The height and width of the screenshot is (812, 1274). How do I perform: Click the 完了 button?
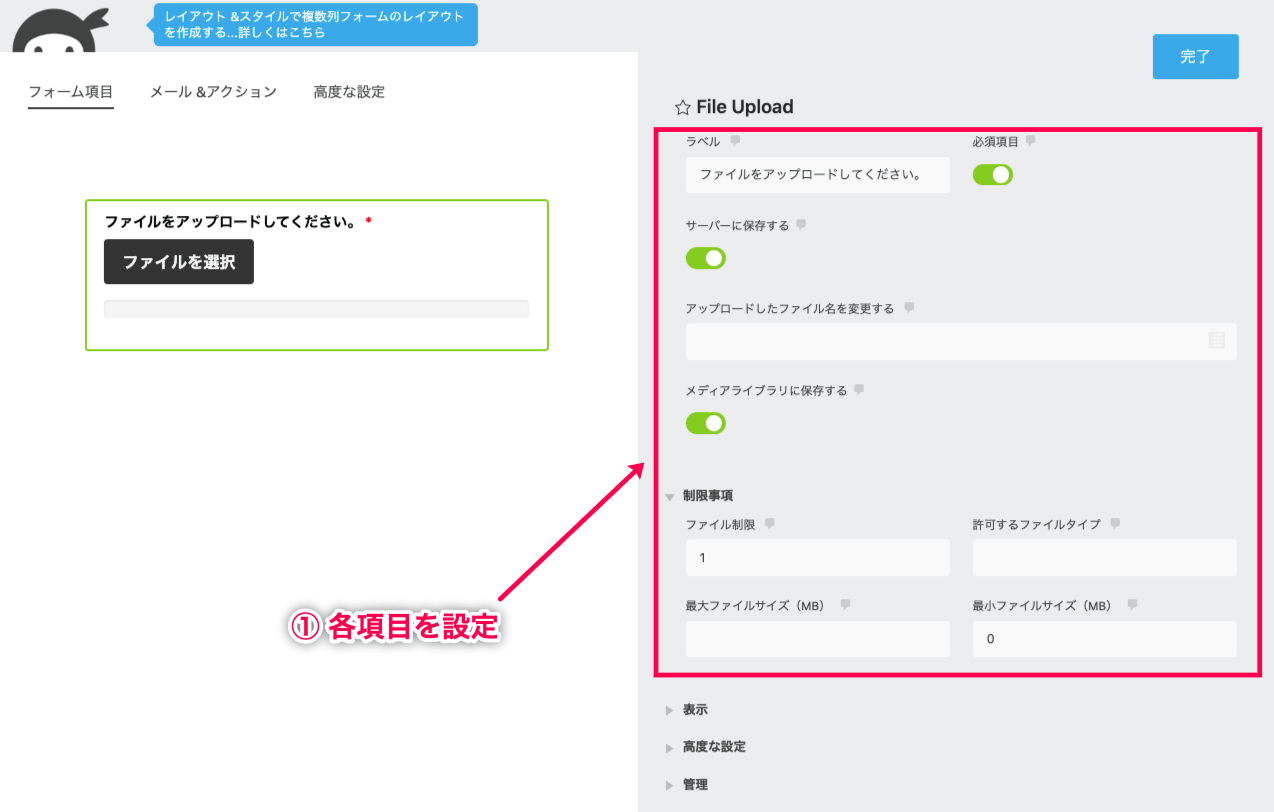(x=1195, y=57)
